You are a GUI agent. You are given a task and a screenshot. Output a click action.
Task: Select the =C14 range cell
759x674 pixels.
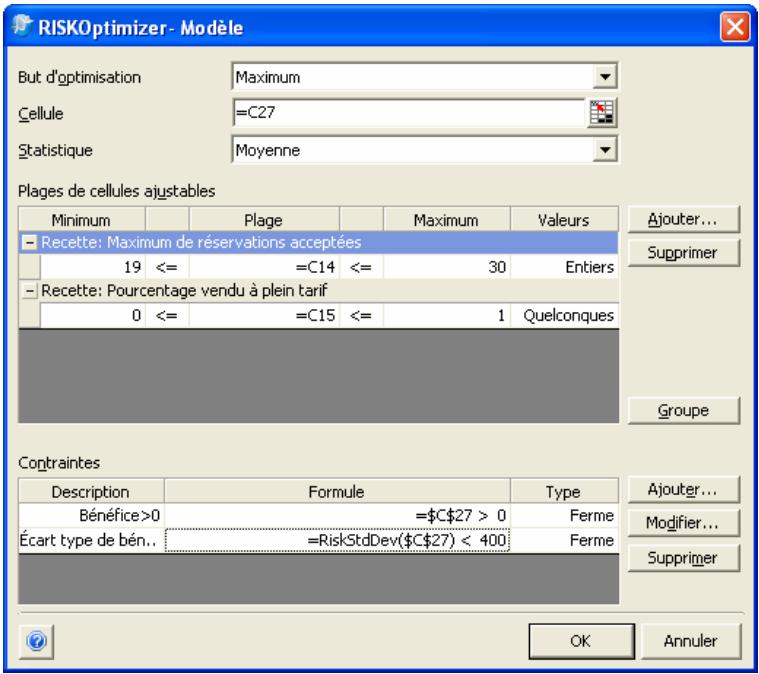tap(264, 267)
